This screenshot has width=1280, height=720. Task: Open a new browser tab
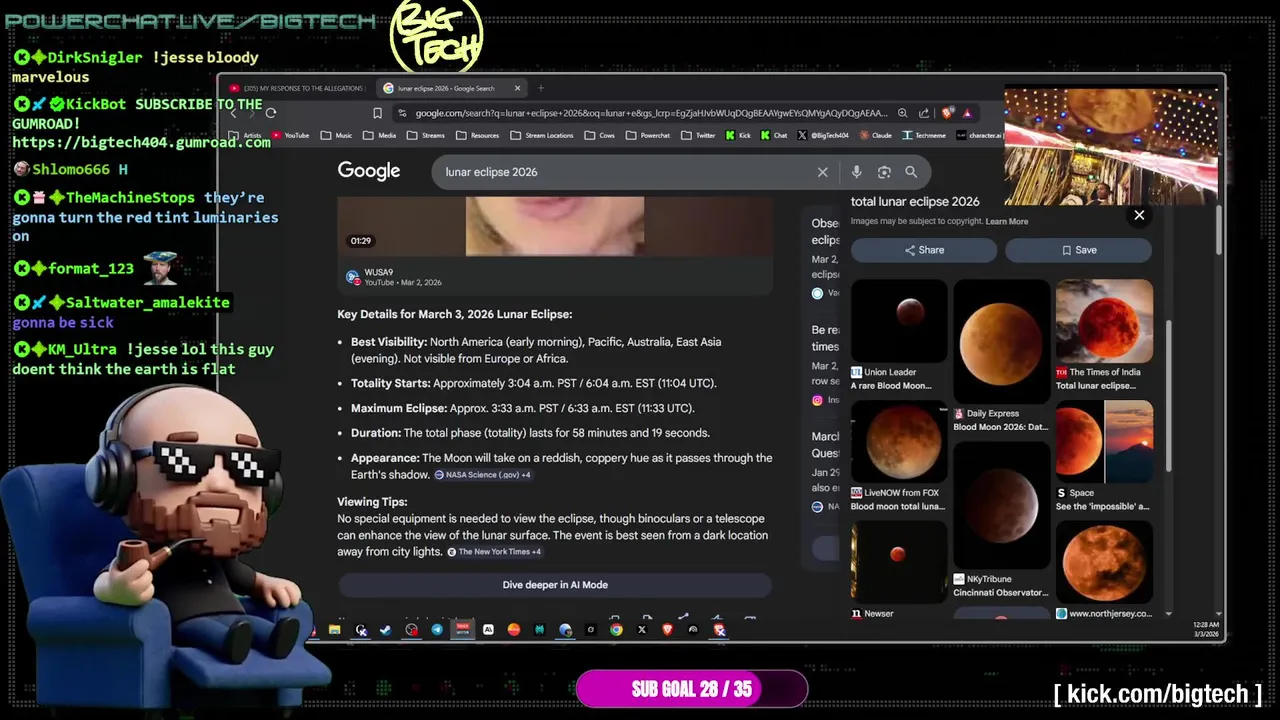(541, 88)
